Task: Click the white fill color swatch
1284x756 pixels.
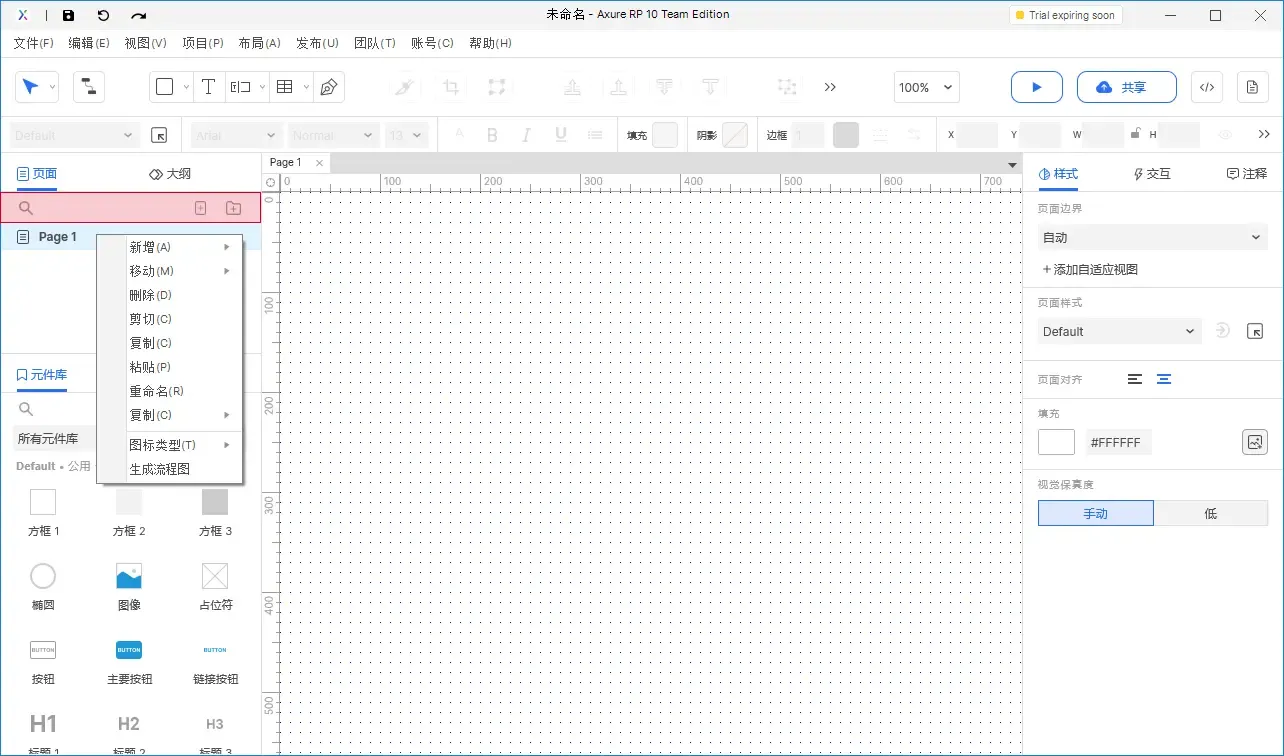Action: [x=1056, y=442]
